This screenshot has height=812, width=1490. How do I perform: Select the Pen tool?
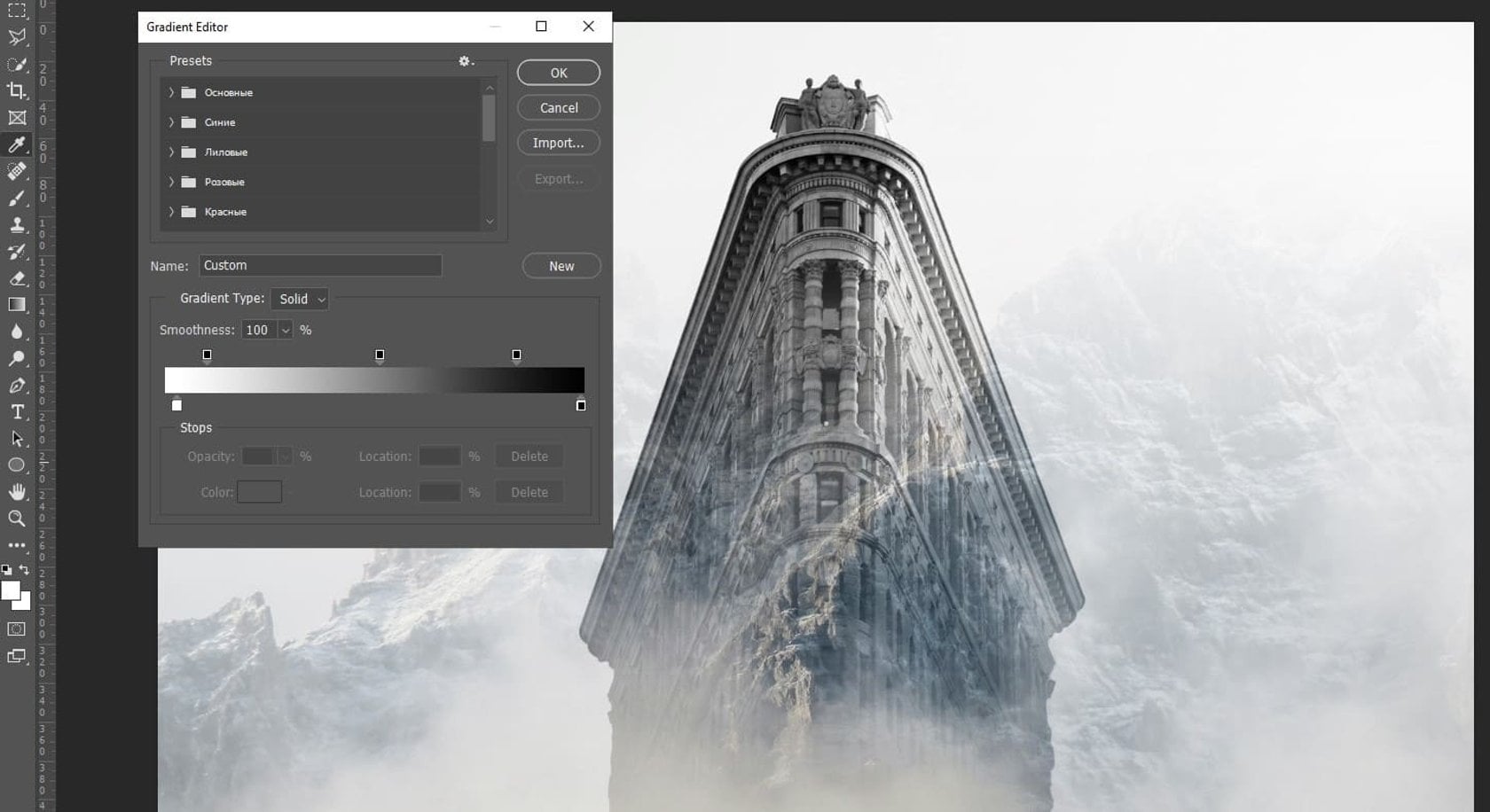(x=16, y=386)
